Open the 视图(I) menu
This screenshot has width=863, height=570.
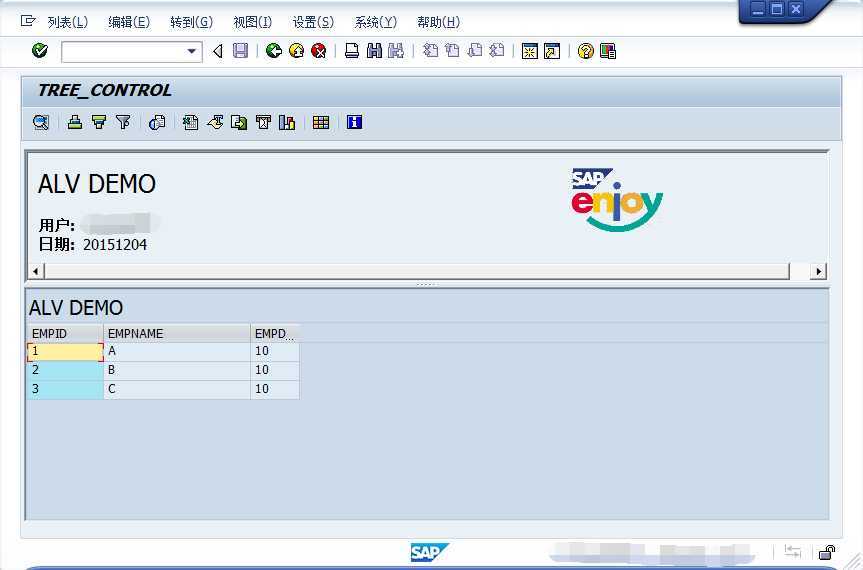253,22
